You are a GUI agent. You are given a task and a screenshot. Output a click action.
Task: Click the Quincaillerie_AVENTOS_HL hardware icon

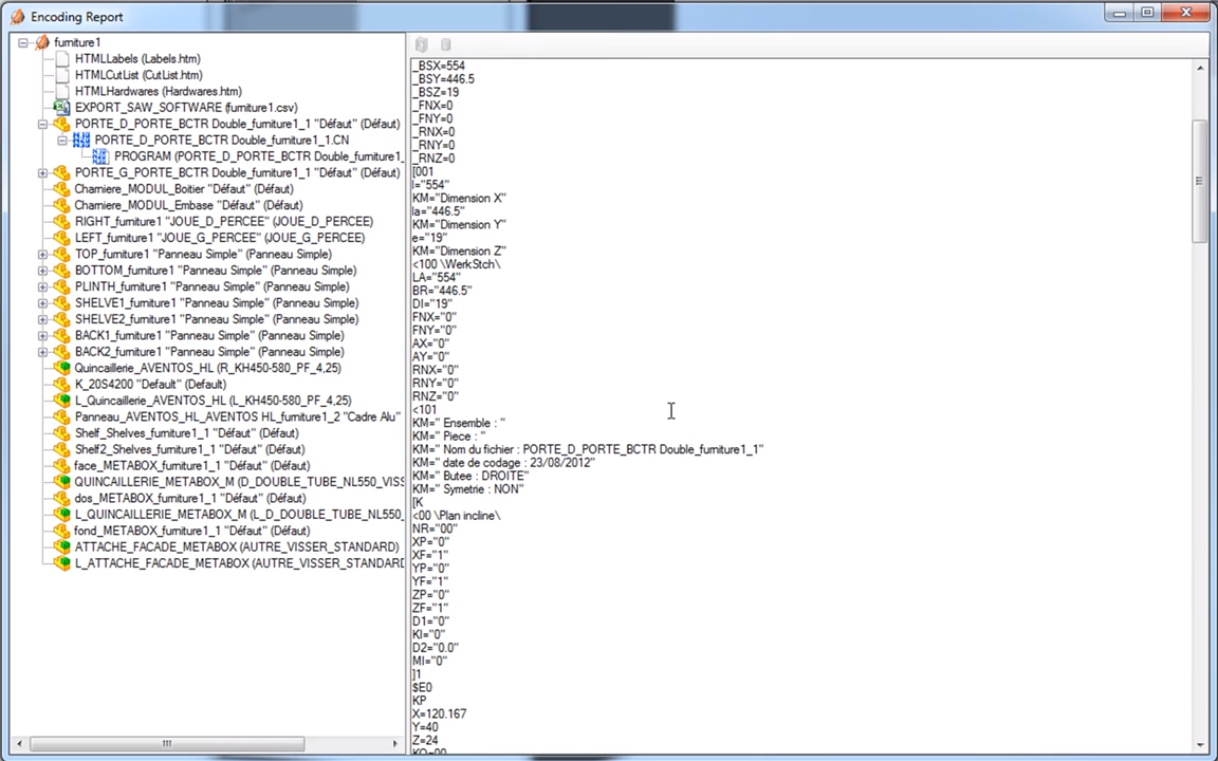(x=62, y=368)
